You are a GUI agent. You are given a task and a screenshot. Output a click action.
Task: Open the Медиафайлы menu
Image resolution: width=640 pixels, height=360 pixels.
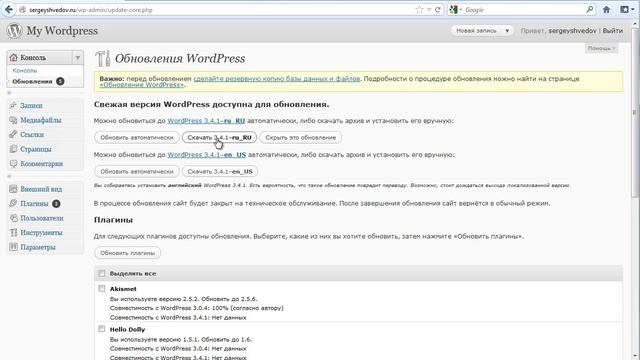[x=41, y=120]
